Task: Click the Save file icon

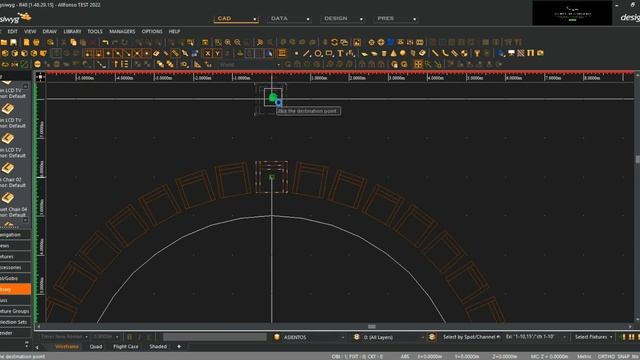Action: coord(13,42)
